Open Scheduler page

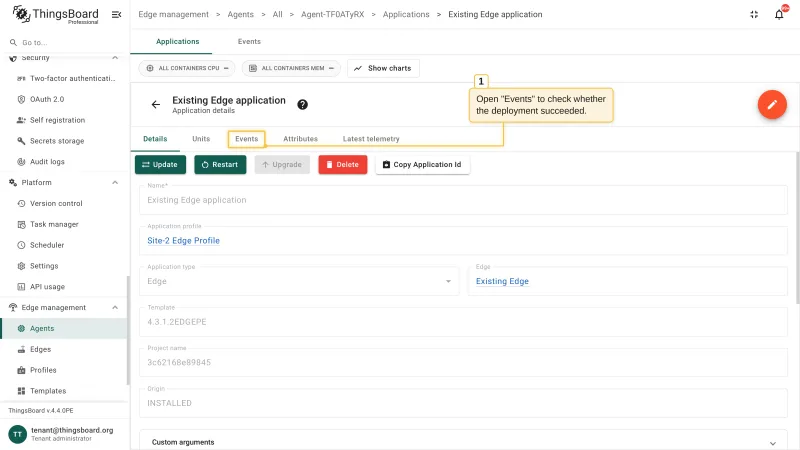tap(65, 245)
